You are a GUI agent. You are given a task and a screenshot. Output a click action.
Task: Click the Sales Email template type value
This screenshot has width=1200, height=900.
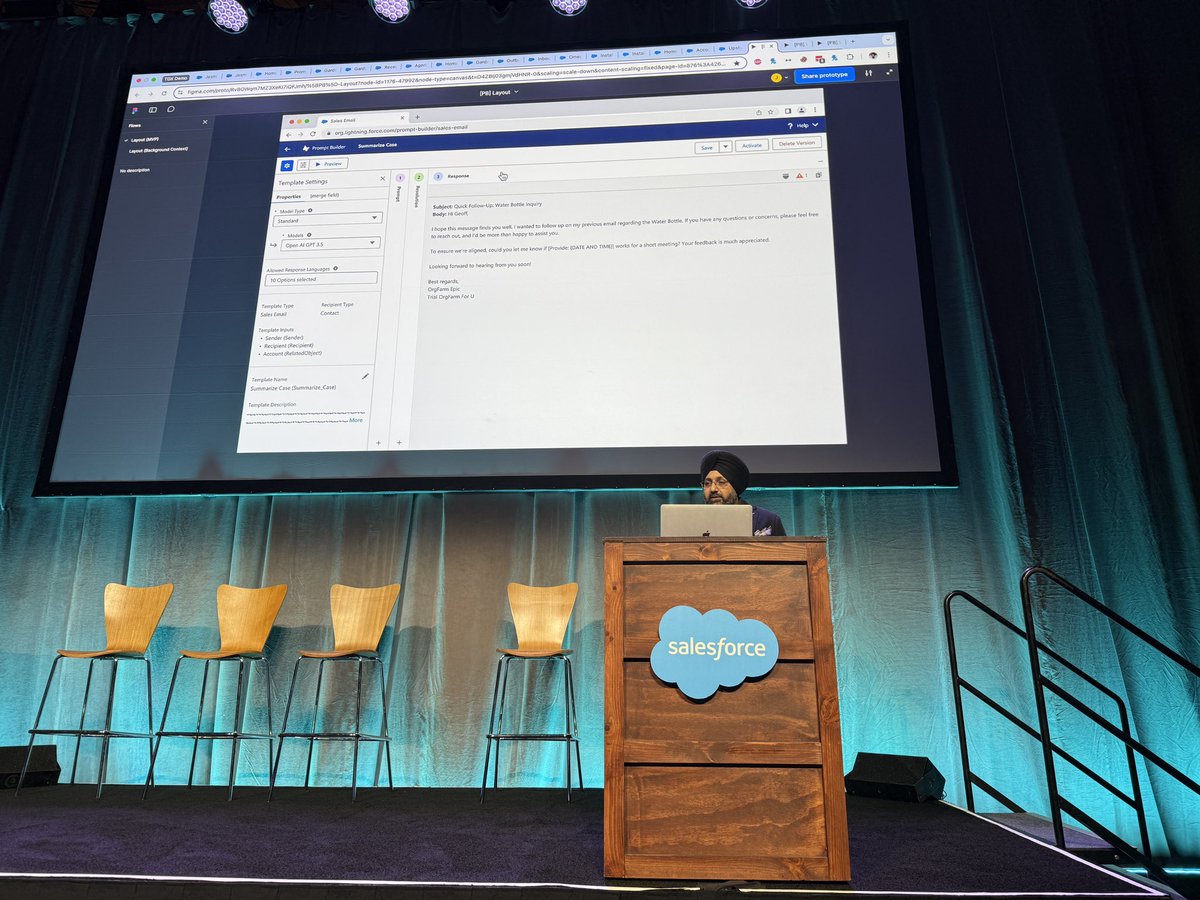pos(273,314)
